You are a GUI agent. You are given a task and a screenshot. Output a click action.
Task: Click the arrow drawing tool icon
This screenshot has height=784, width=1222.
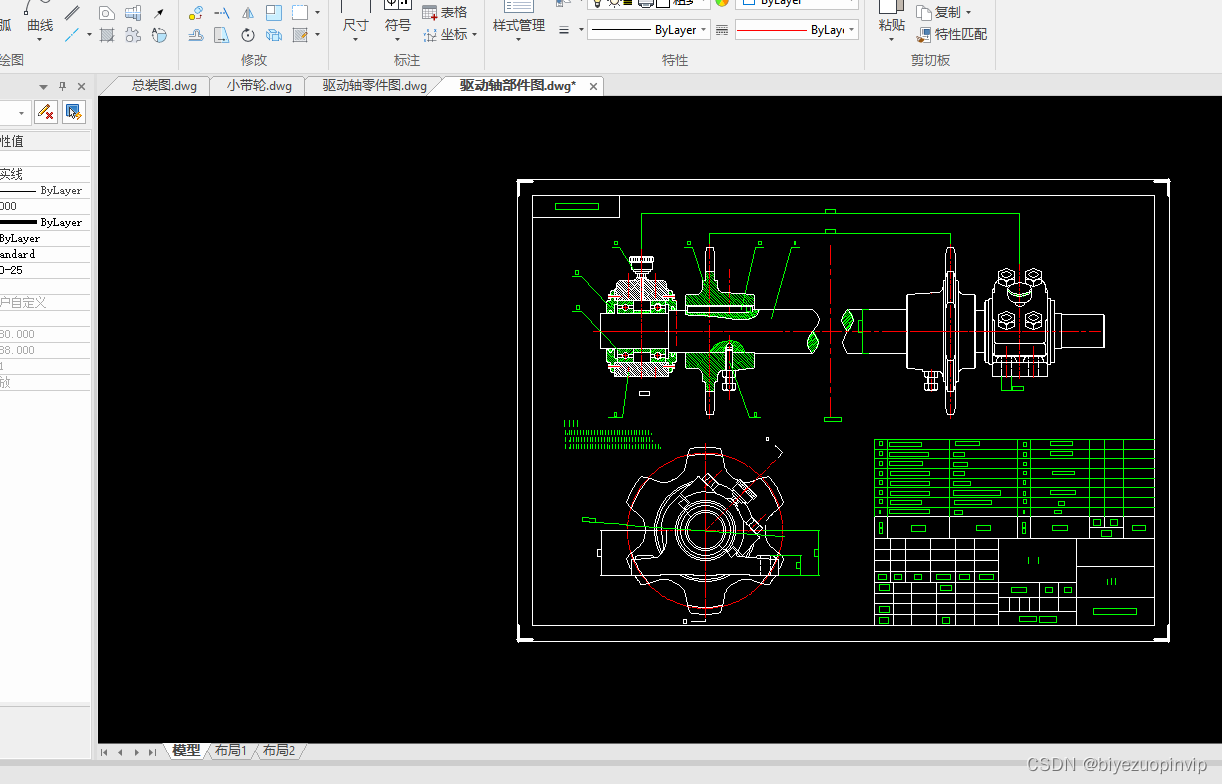click(159, 13)
